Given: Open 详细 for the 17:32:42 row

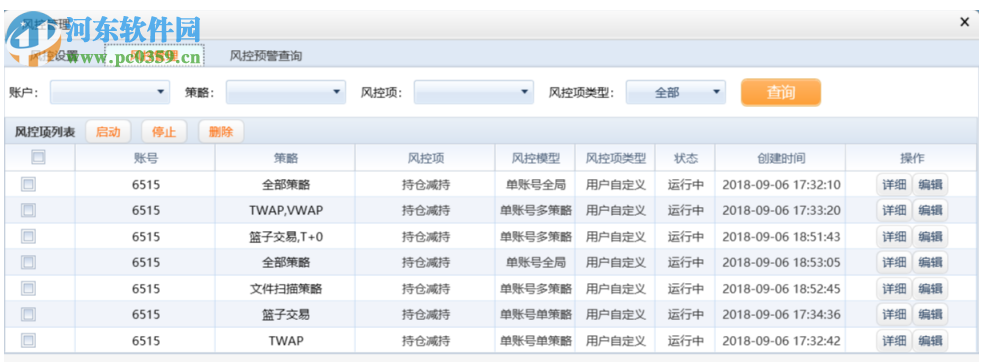Looking at the screenshot, I should [894, 341].
